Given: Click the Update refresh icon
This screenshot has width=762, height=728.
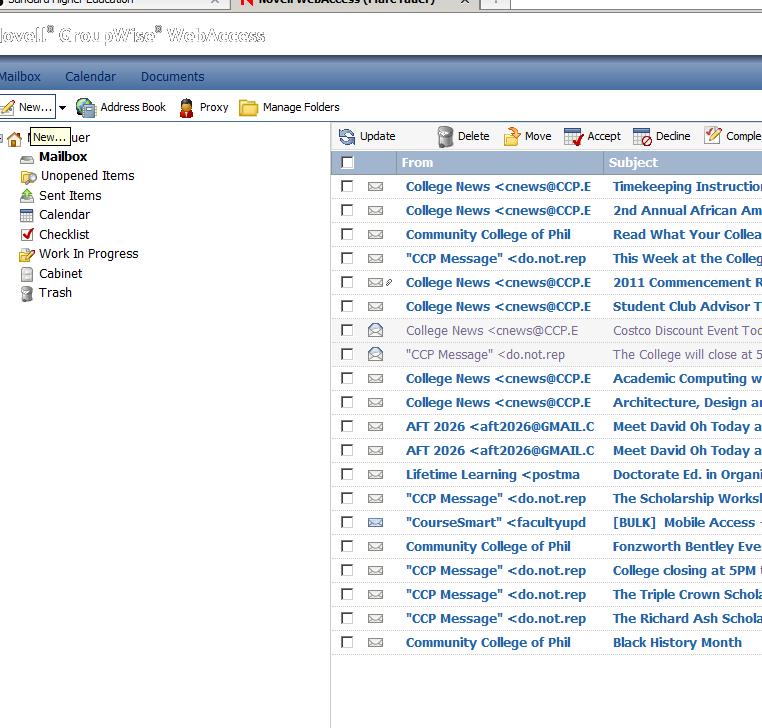Looking at the screenshot, I should point(346,137).
